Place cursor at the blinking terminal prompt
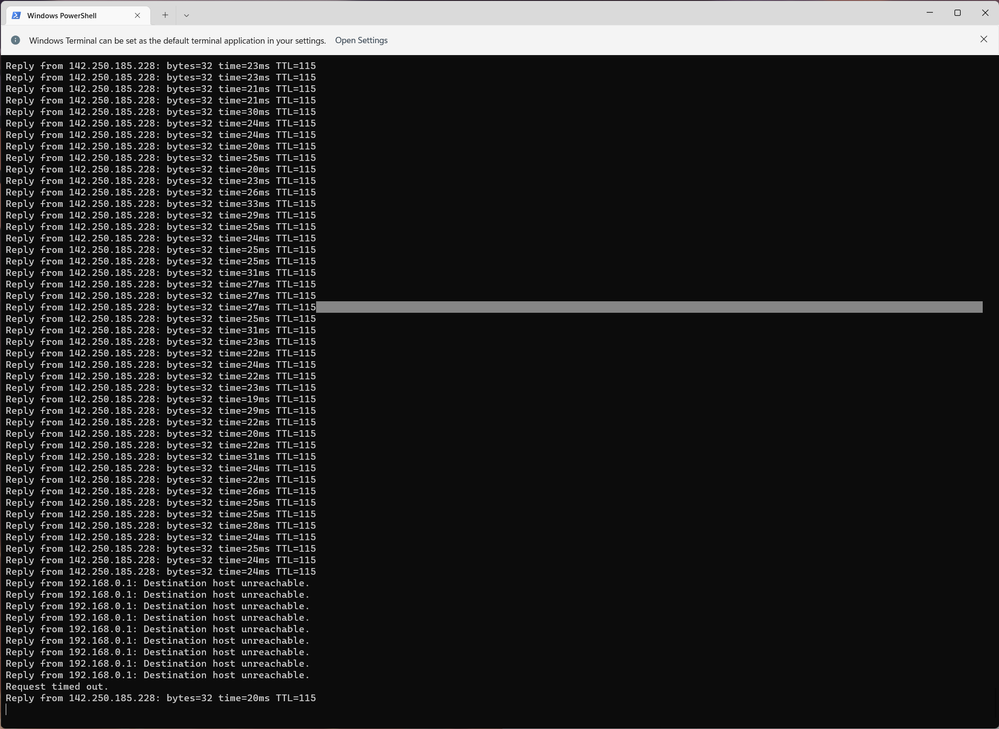The height and width of the screenshot is (729, 999). point(8,710)
